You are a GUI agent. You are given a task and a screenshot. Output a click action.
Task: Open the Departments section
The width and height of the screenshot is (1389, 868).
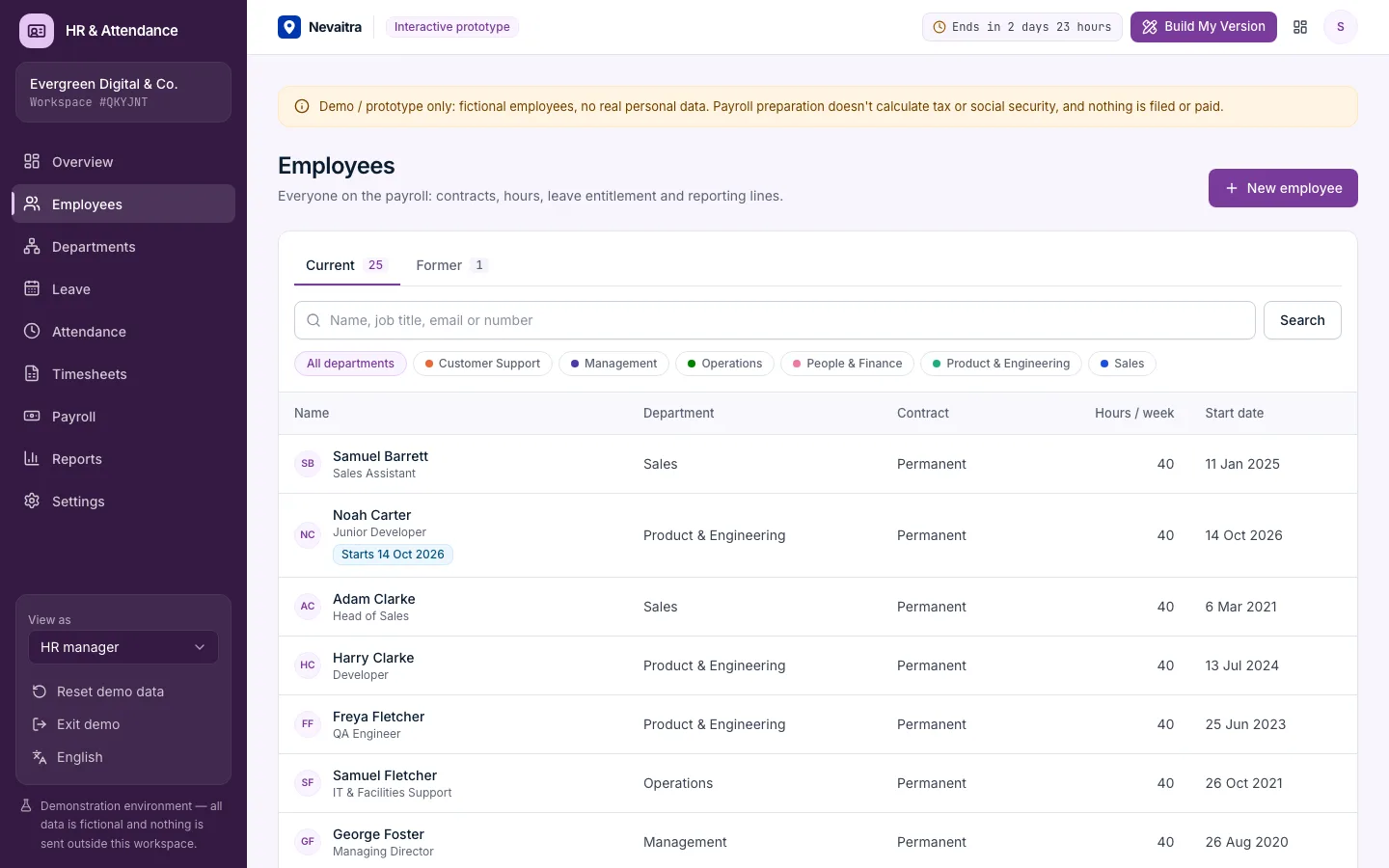123,247
